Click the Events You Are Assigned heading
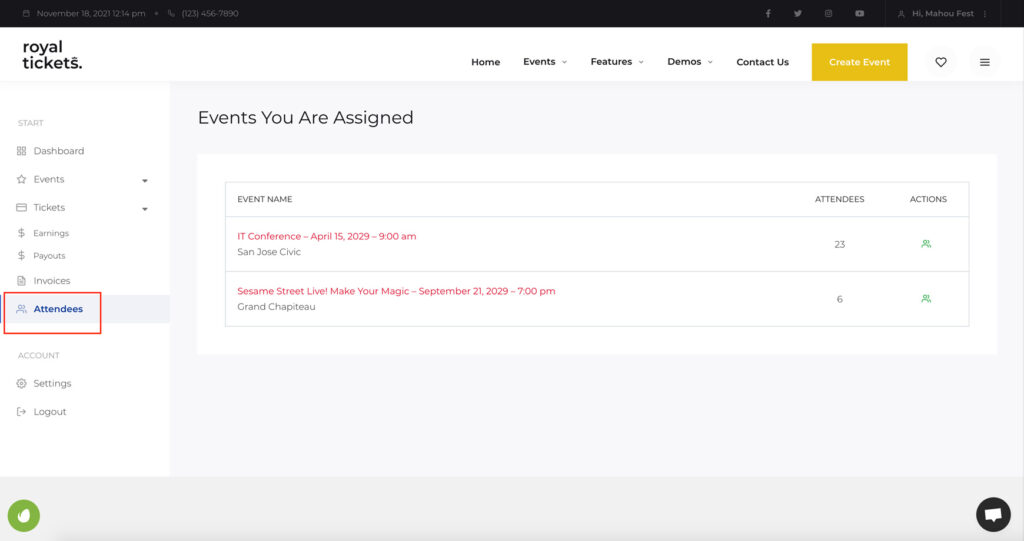The height and width of the screenshot is (541, 1024). tap(305, 118)
